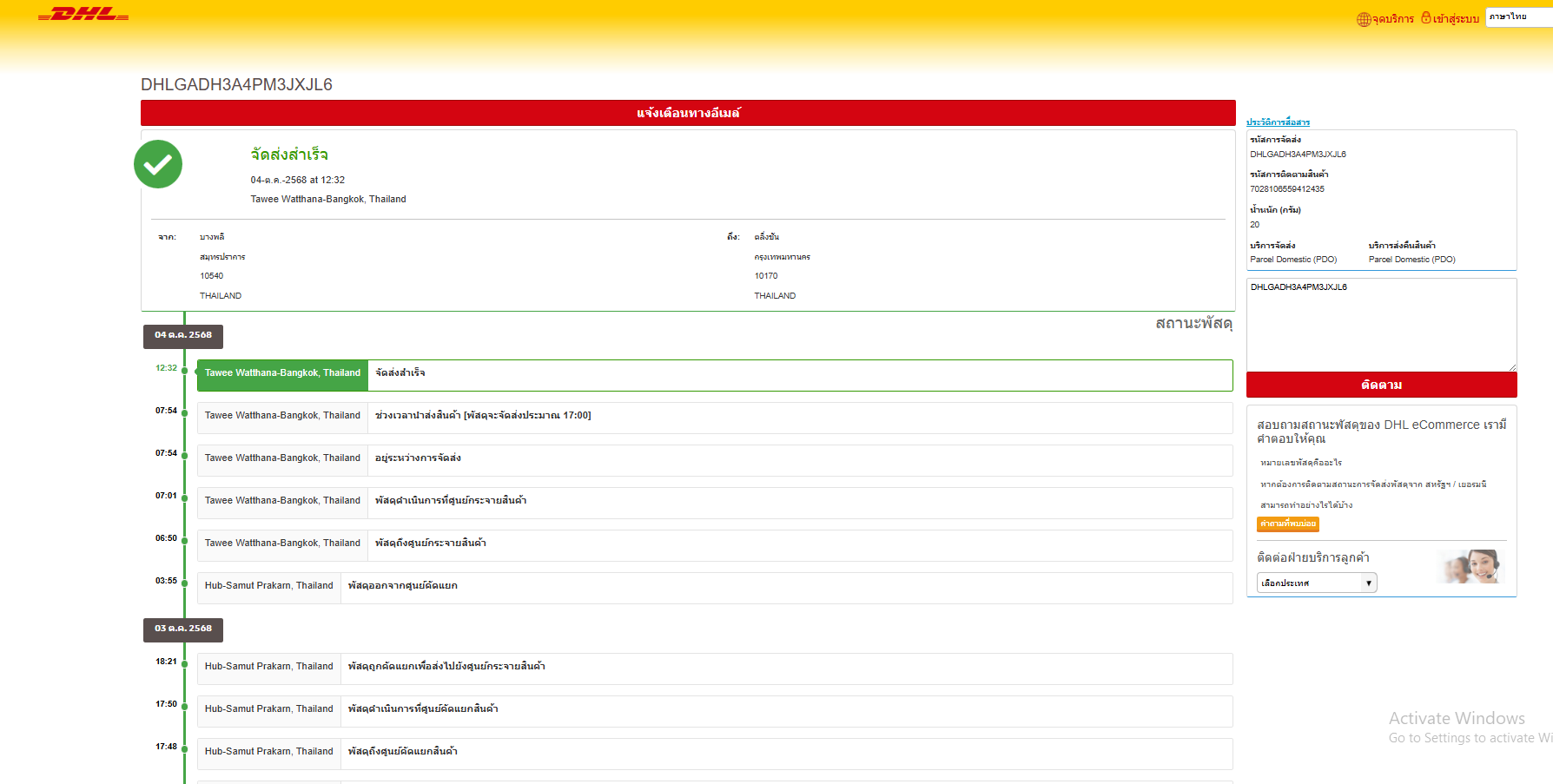
Task: Open the ประวัติการสื่อสาร link
Action: pyautogui.click(x=1278, y=122)
